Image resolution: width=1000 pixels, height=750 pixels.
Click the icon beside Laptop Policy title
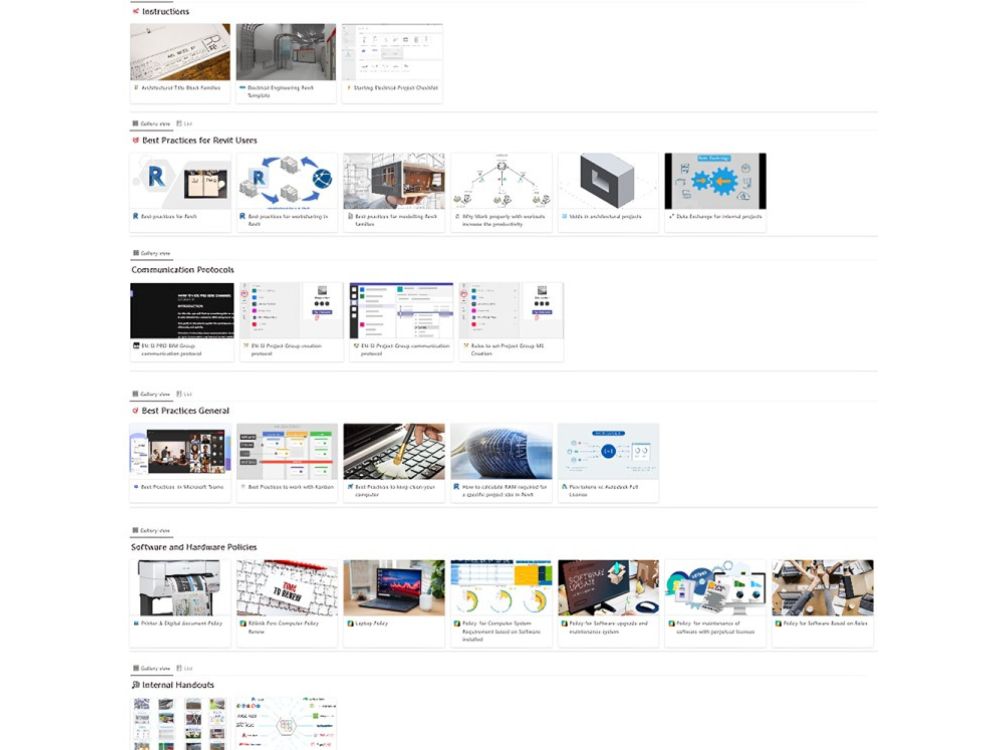pos(349,623)
